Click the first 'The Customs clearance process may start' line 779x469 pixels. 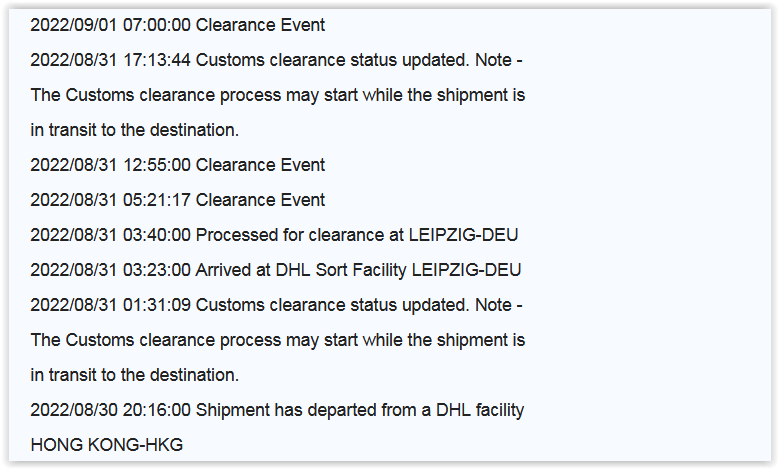tap(278, 95)
